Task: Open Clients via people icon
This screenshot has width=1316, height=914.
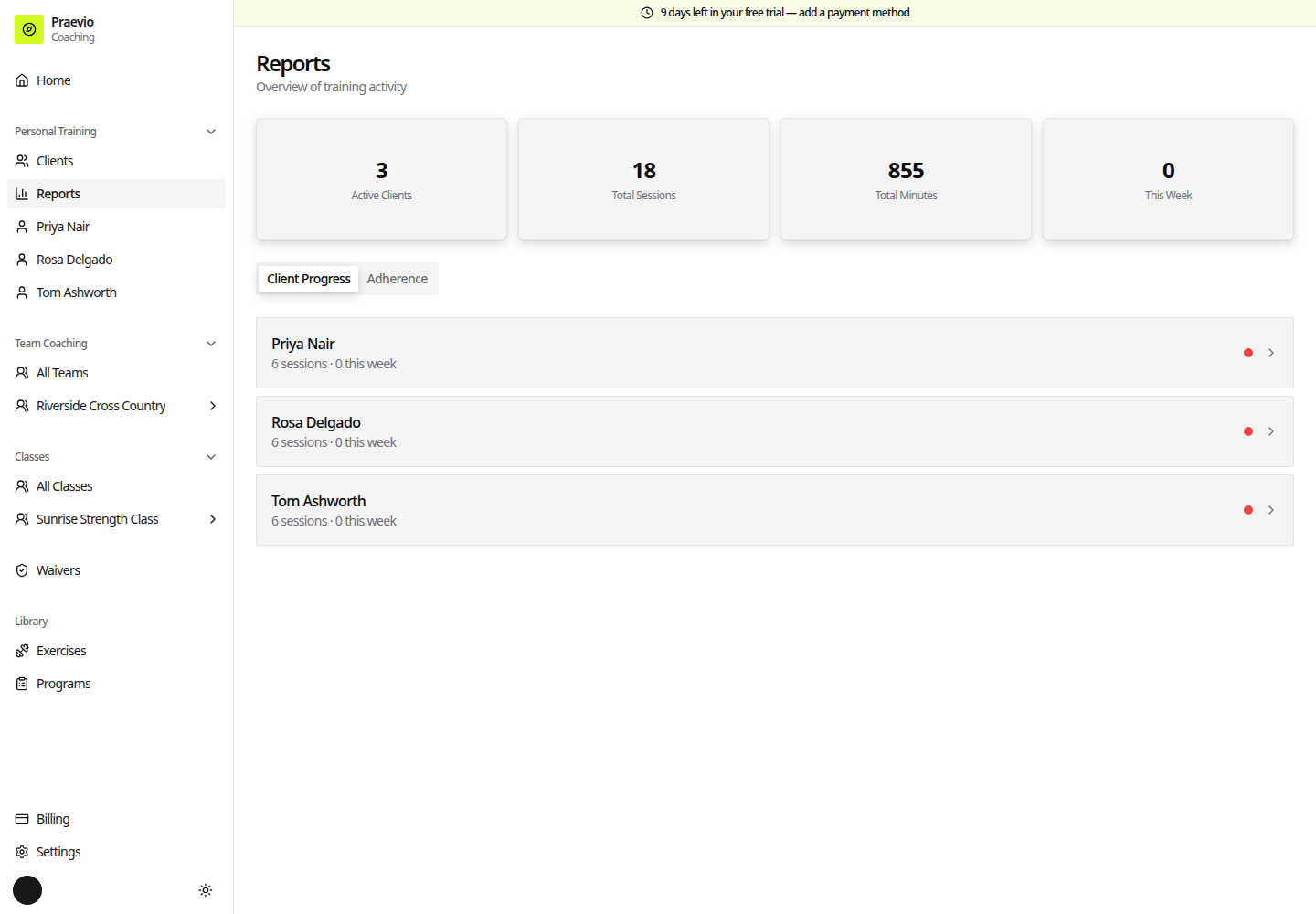Action: coord(22,161)
